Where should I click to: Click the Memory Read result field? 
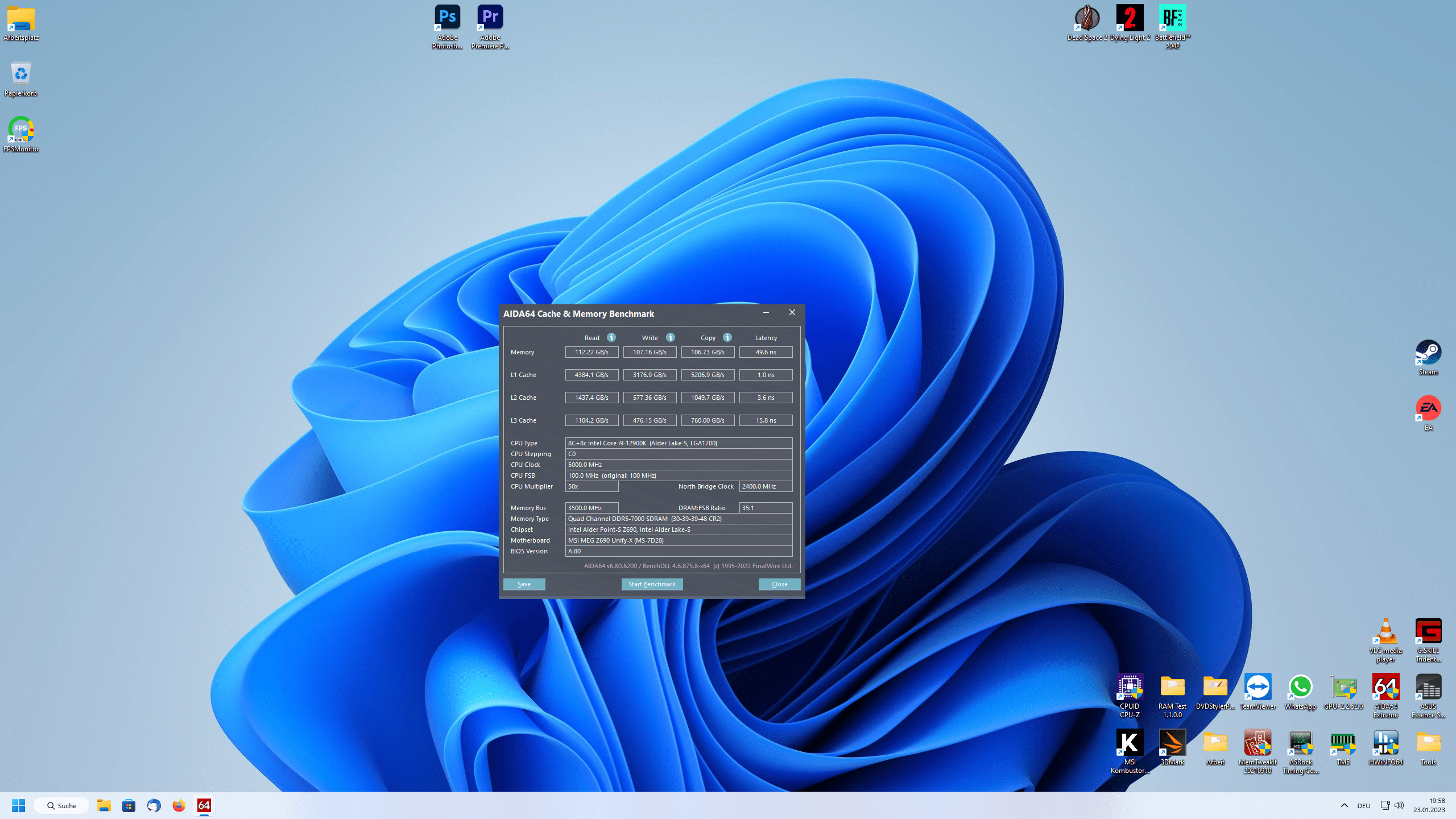coord(591,352)
